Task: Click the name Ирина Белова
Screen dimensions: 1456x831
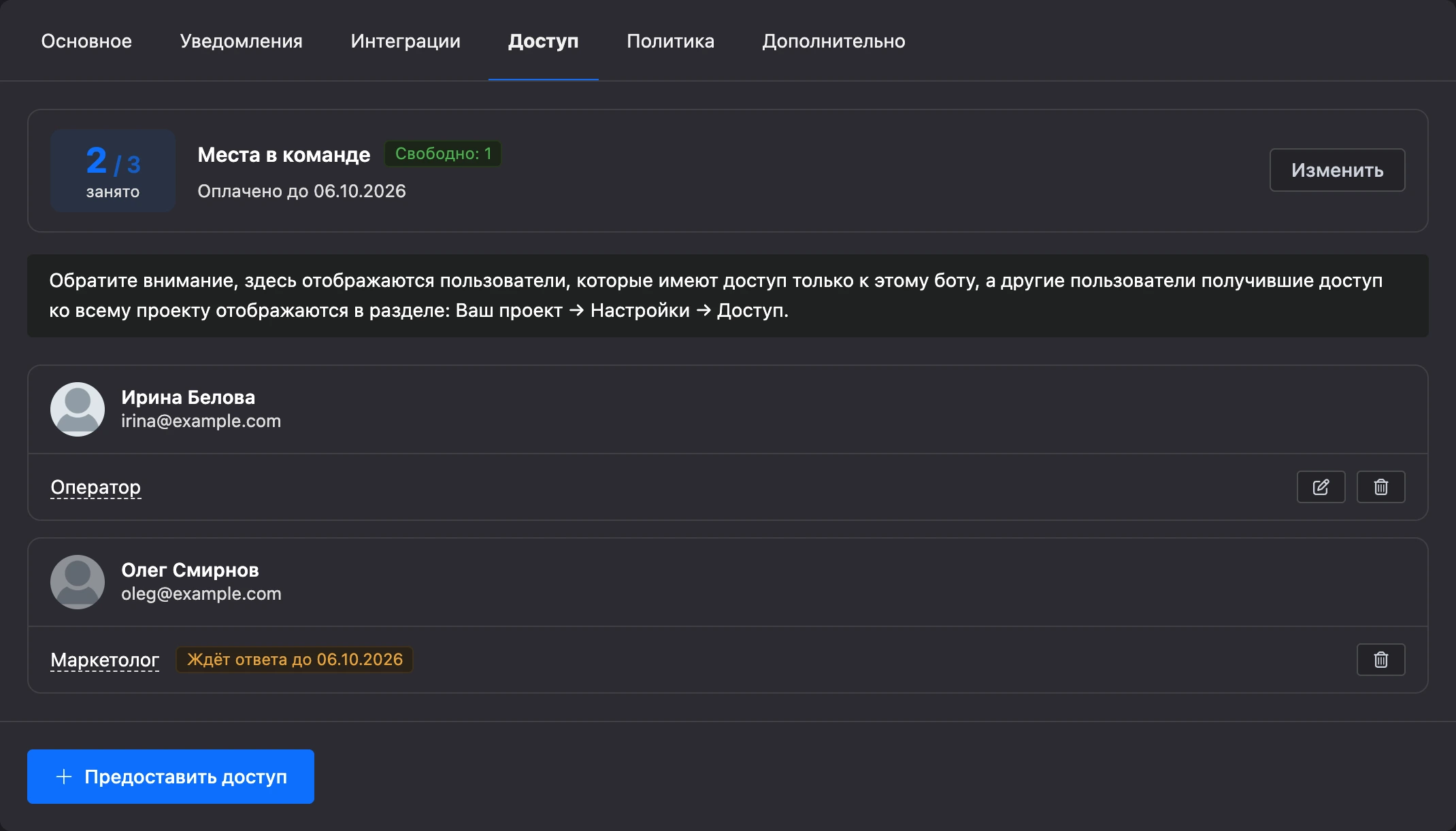Action: pos(188,397)
